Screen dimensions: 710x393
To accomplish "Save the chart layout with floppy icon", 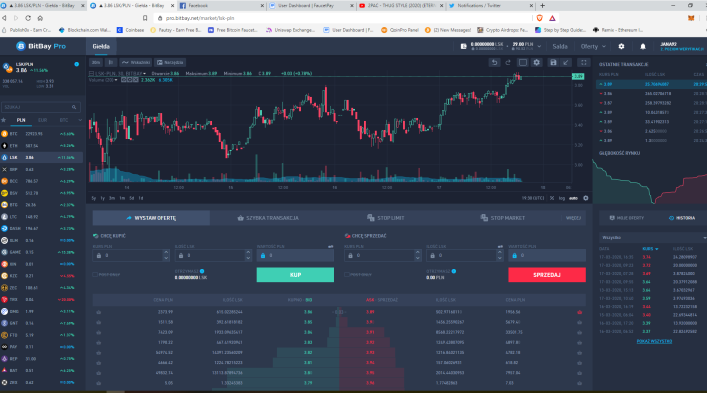I will point(553,62).
